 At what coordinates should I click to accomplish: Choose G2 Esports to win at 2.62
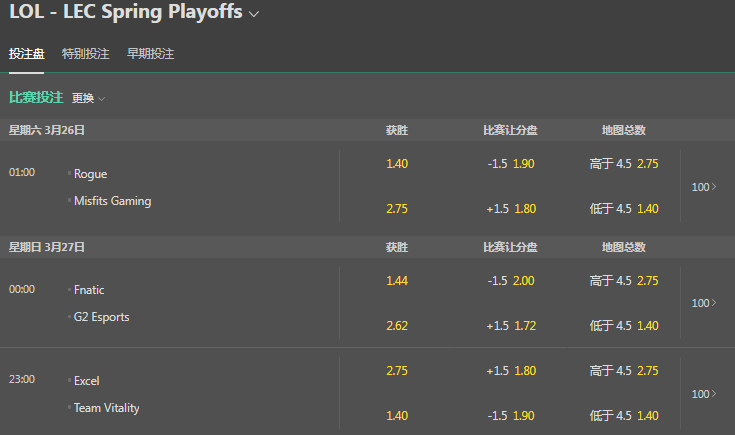point(397,325)
